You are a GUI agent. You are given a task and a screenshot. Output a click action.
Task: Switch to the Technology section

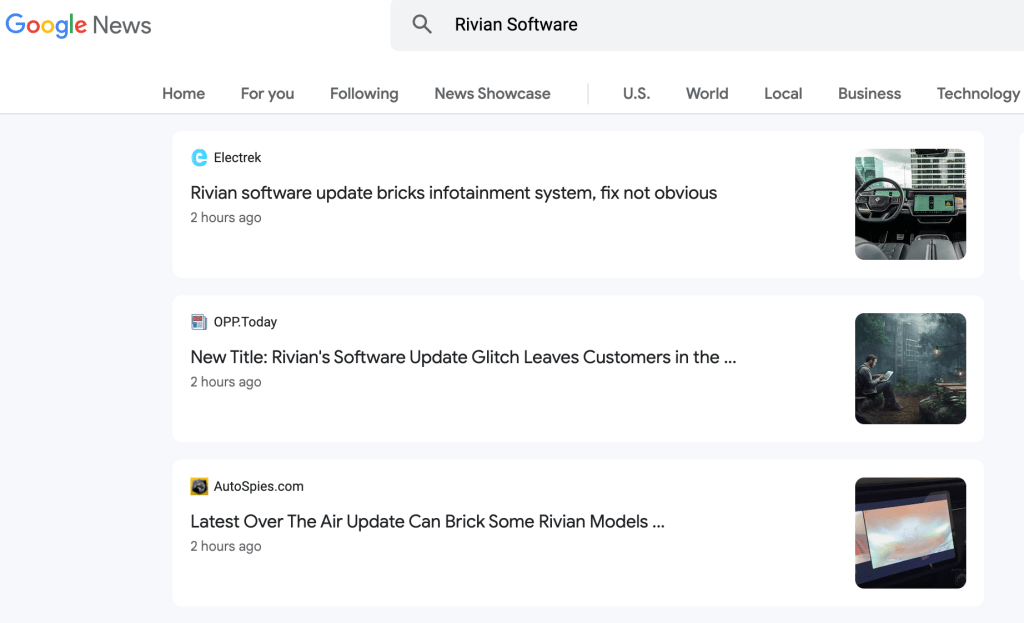(x=977, y=93)
